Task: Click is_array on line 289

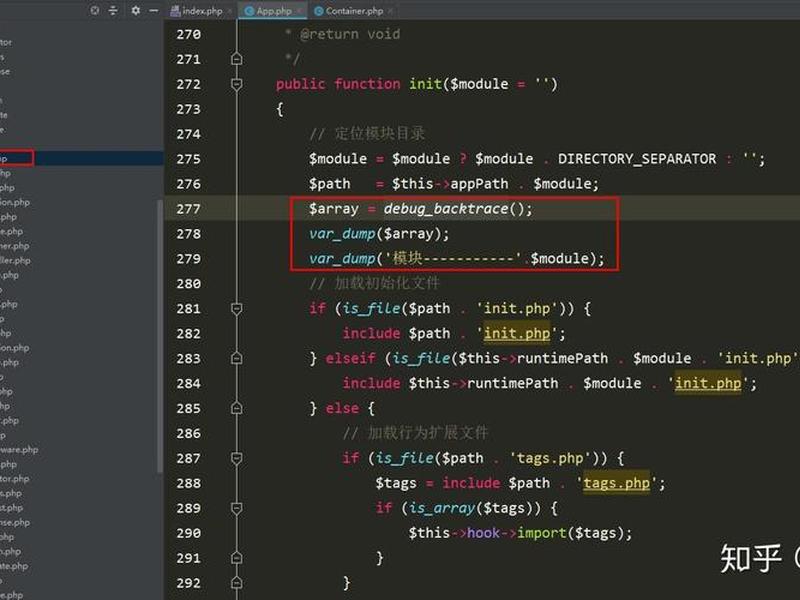Action: (x=442, y=508)
